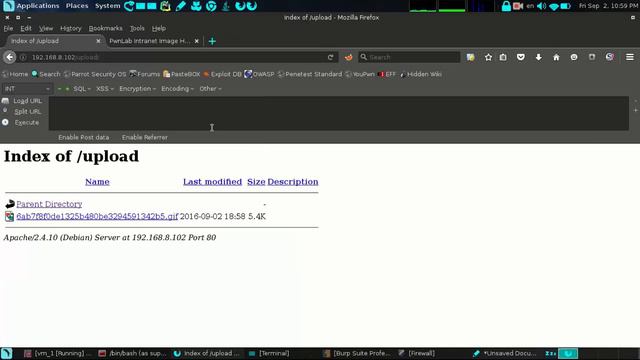Go to the Home page via house icon
This screenshot has width=640, height=360.
[x=556, y=57]
